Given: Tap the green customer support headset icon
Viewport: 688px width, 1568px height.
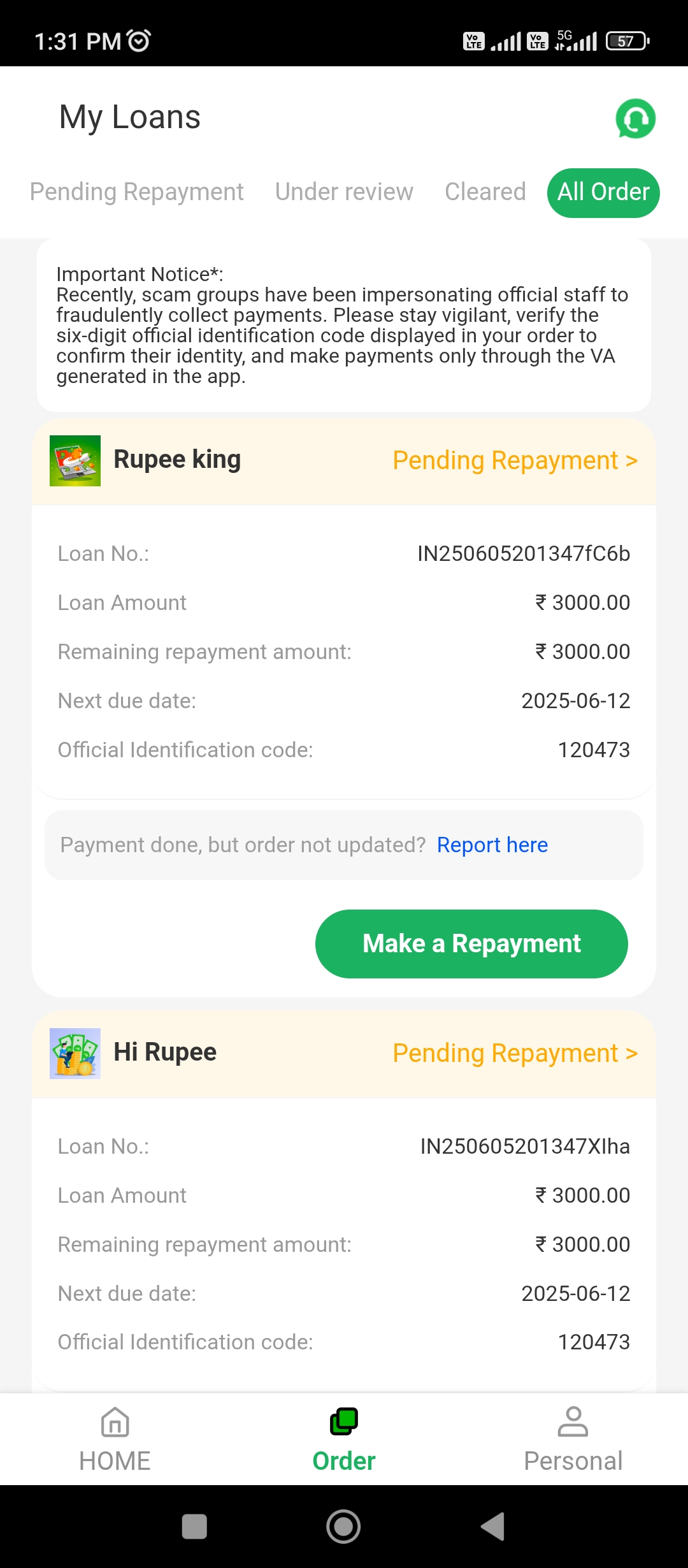Looking at the screenshot, I should pyautogui.click(x=635, y=119).
